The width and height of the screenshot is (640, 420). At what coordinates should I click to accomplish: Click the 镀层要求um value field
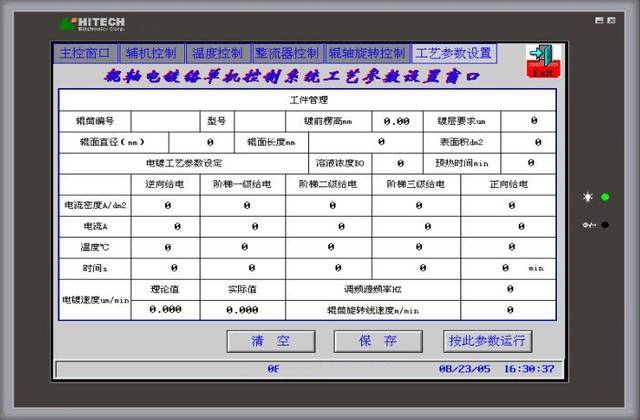[x=534, y=121]
